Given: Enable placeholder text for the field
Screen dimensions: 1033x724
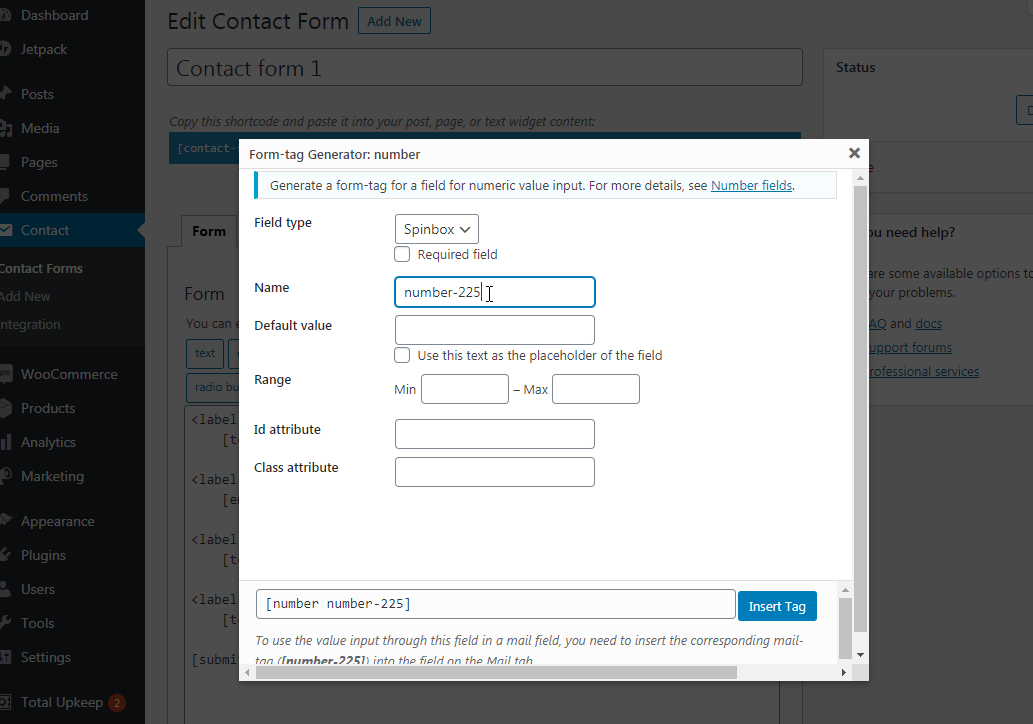Looking at the screenshot, I should tap(402, 355).
